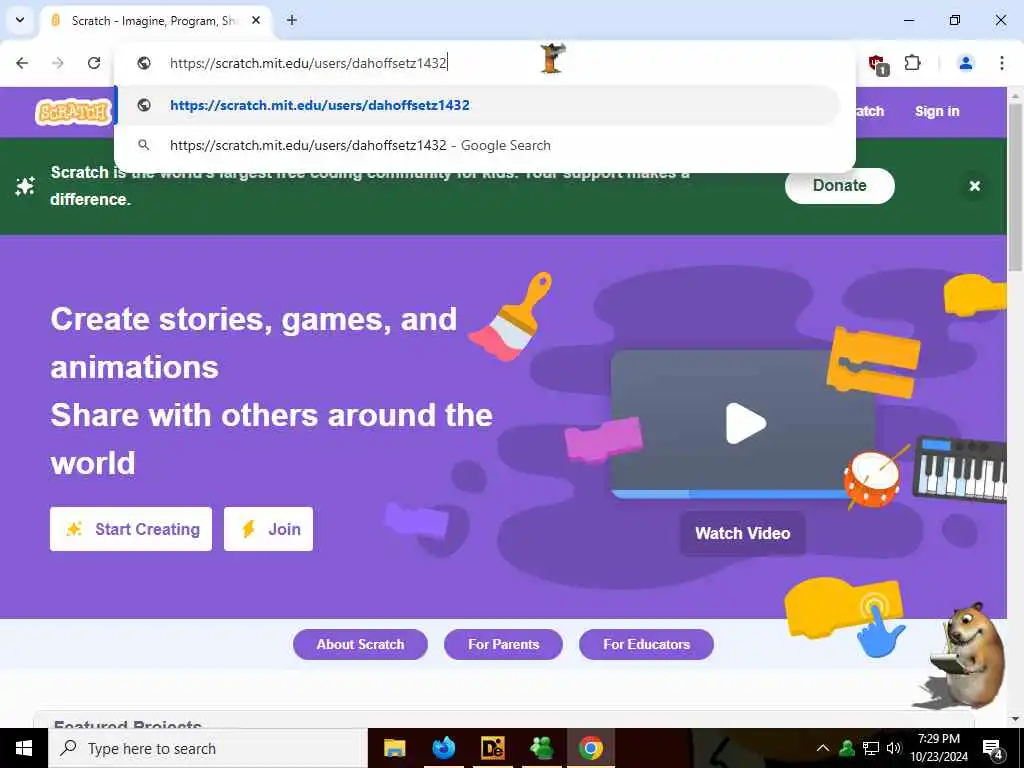The height and width of the screenshot is (768, 1024).
Task: Open File Explorer from taskbar
Action: coord(394,748)
